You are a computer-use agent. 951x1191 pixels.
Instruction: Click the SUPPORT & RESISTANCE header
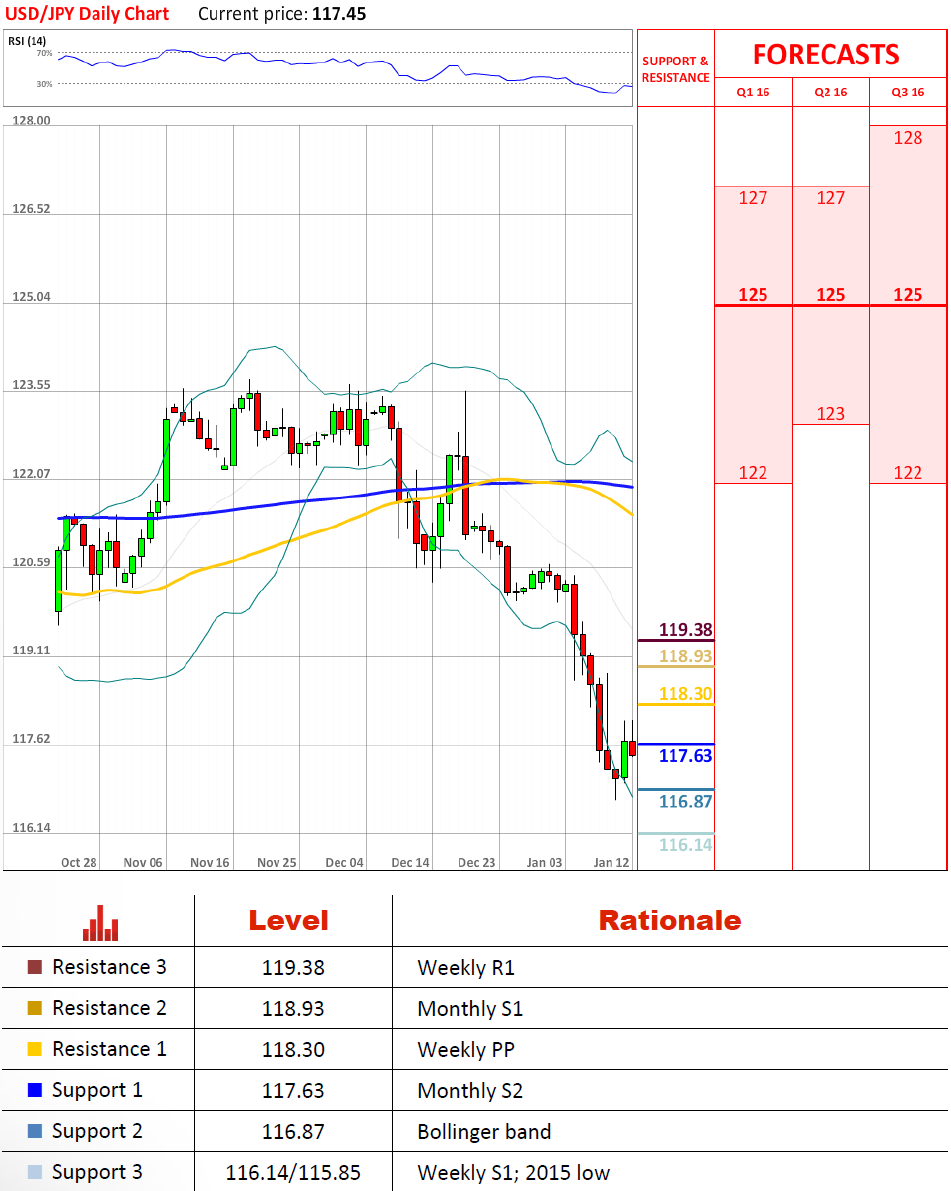[x=675, y=69]
